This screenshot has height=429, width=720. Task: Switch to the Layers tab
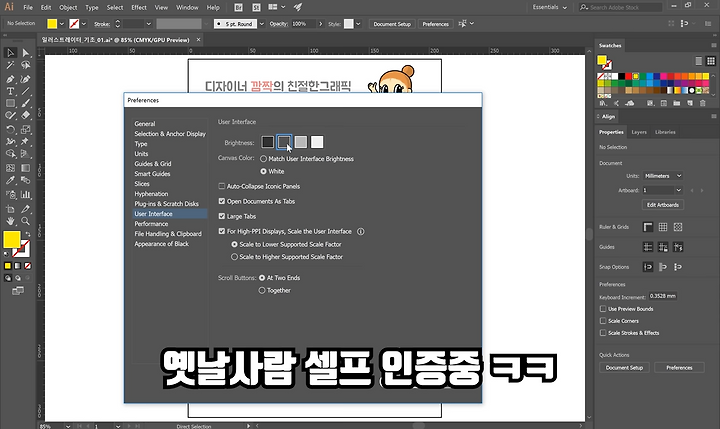coord(639,132)
